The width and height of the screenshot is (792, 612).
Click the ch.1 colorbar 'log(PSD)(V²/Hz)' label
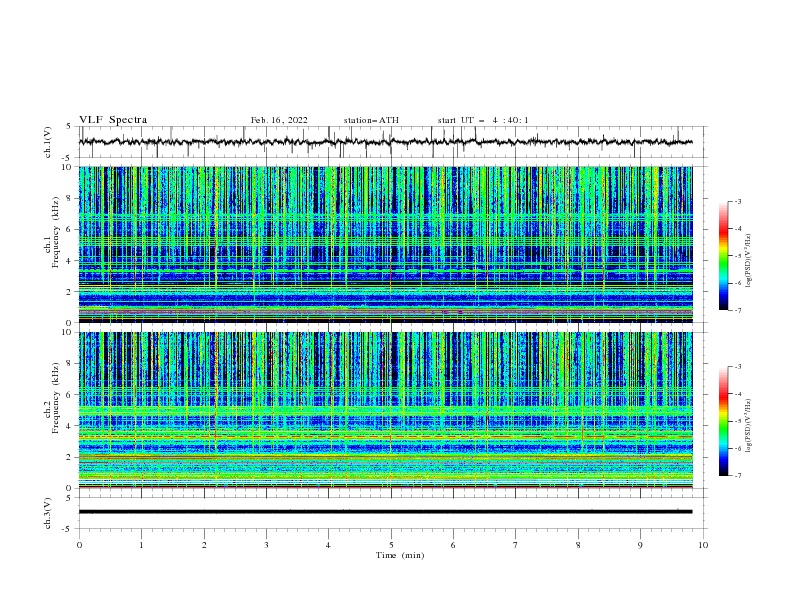748,261
